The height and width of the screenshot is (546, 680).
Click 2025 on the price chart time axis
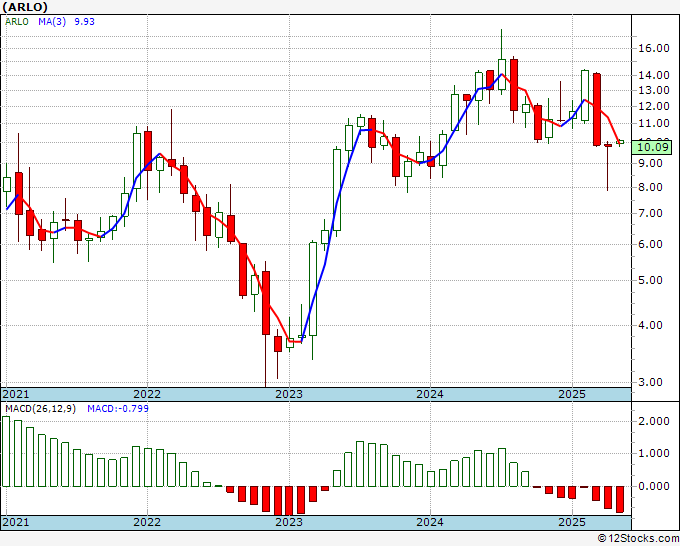(x=572, y=394)
